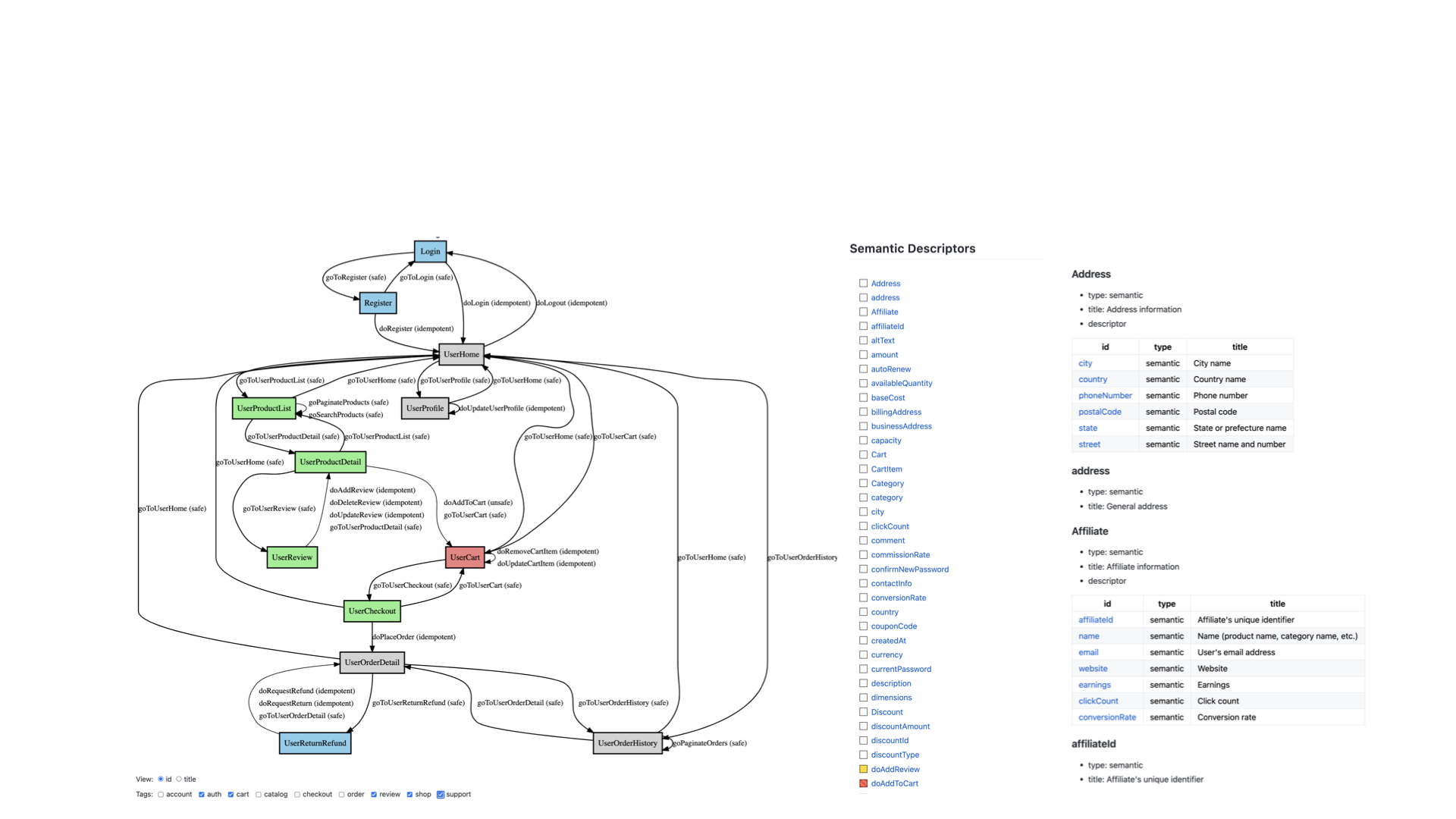Click earnings link in Affiliate table

coord(1094,685)
